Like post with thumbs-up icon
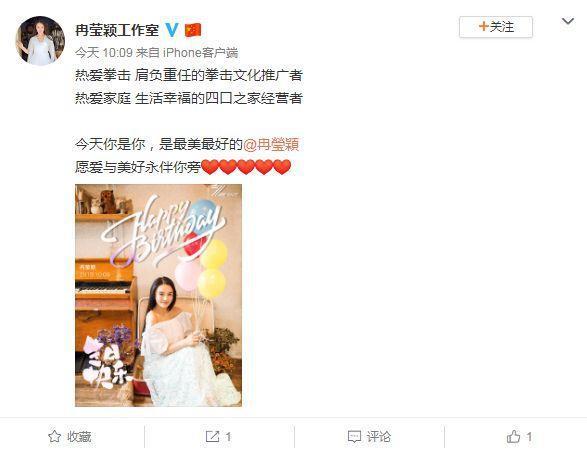587x451 pixels. click(513, 436)
